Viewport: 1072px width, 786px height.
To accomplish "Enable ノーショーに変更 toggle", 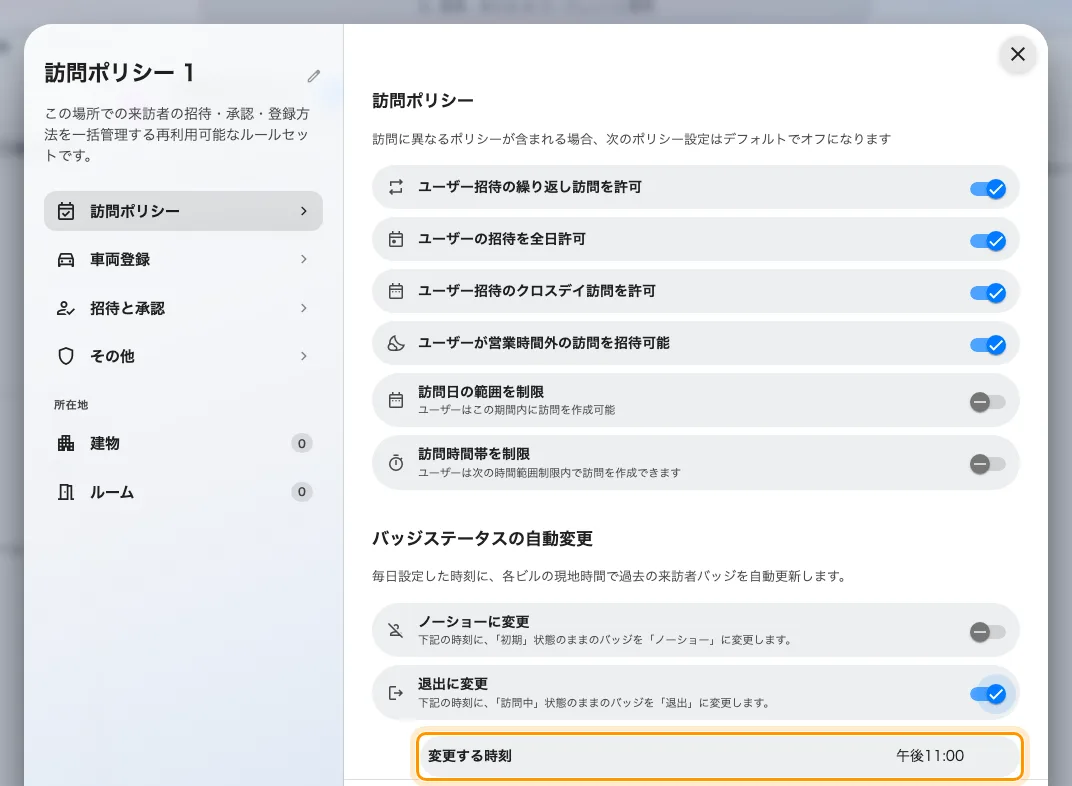I will click(988, 632).
